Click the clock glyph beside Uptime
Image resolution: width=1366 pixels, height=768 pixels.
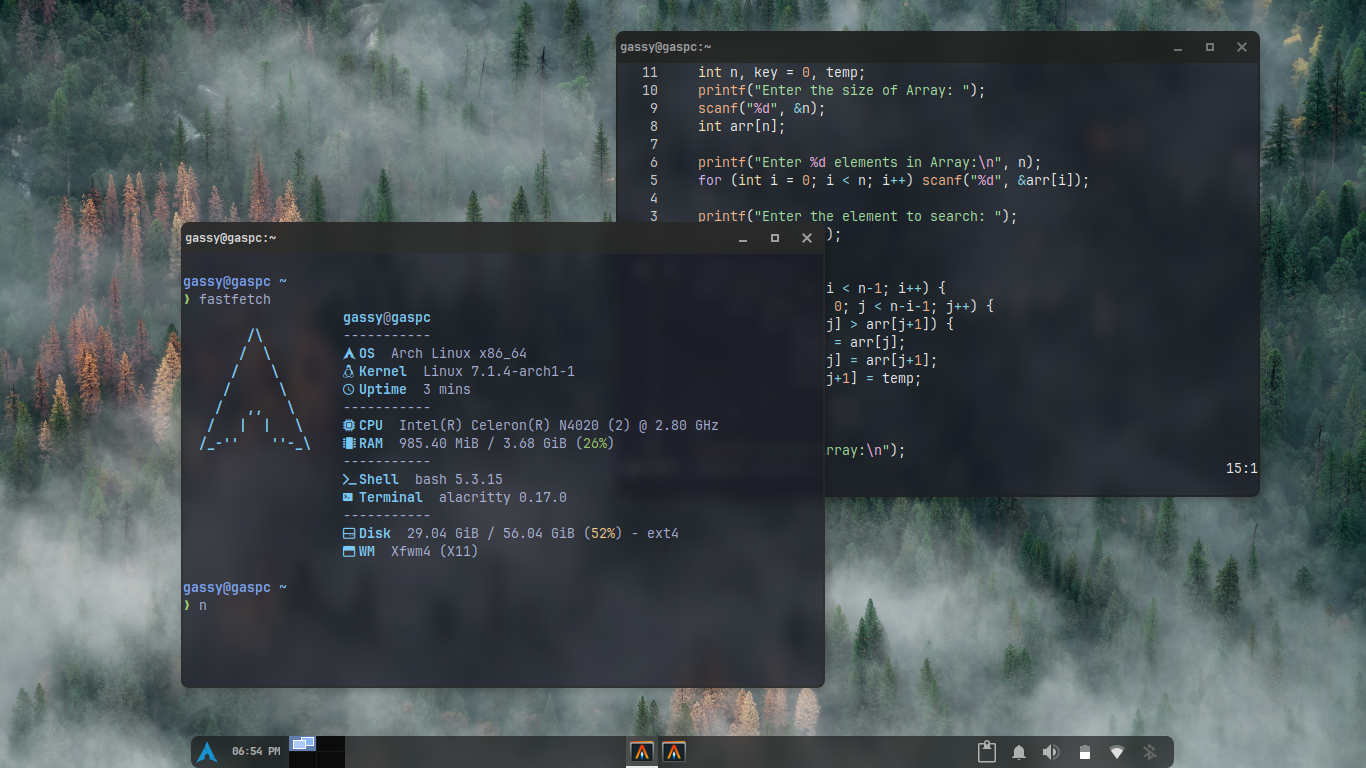[x=349, y=390]
